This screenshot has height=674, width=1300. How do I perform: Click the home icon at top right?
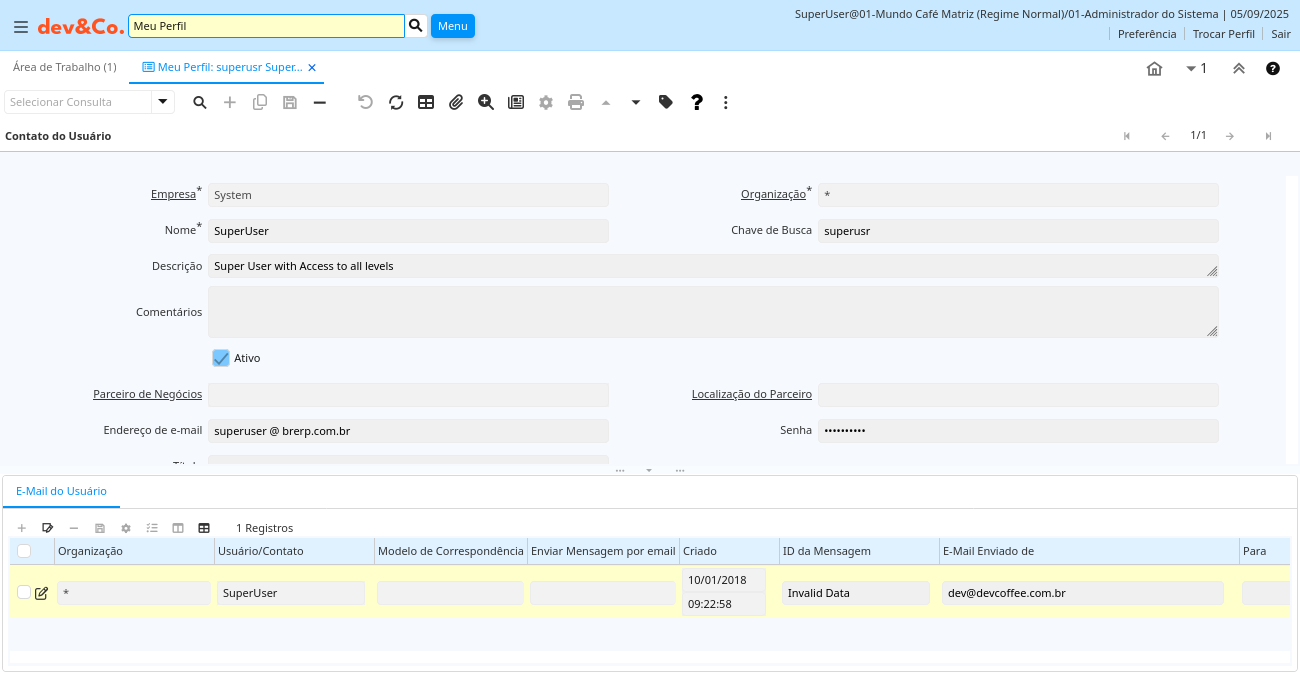(x=1154, y=69)
